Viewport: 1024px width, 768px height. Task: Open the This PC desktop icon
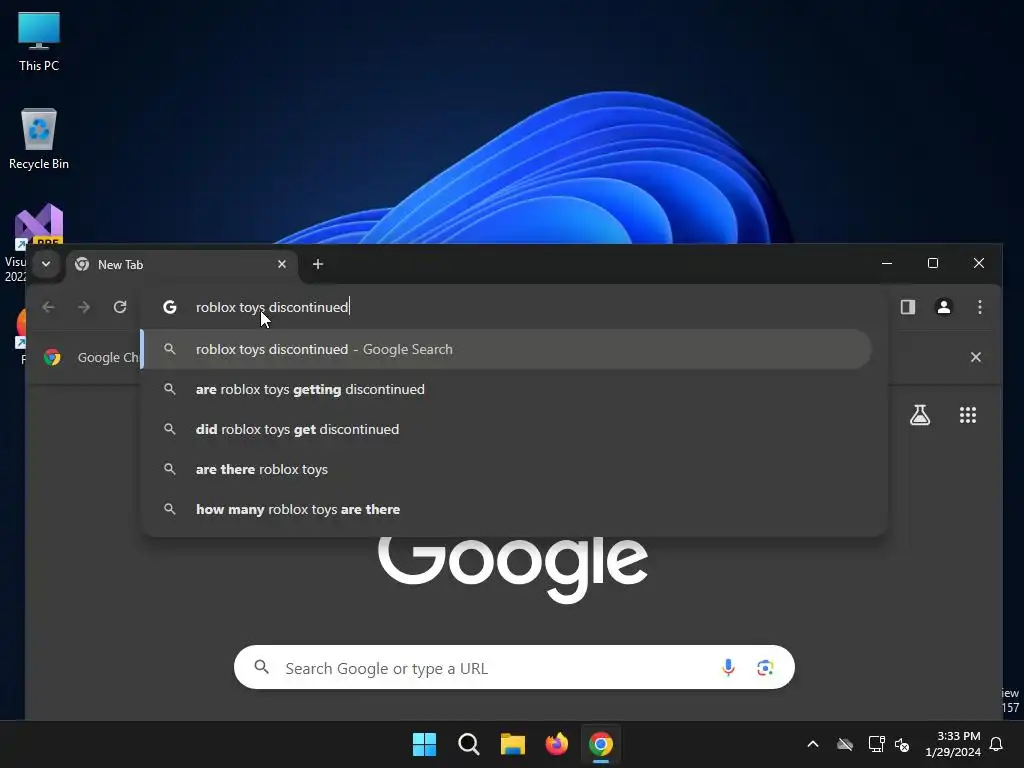[x=39, y=42]
